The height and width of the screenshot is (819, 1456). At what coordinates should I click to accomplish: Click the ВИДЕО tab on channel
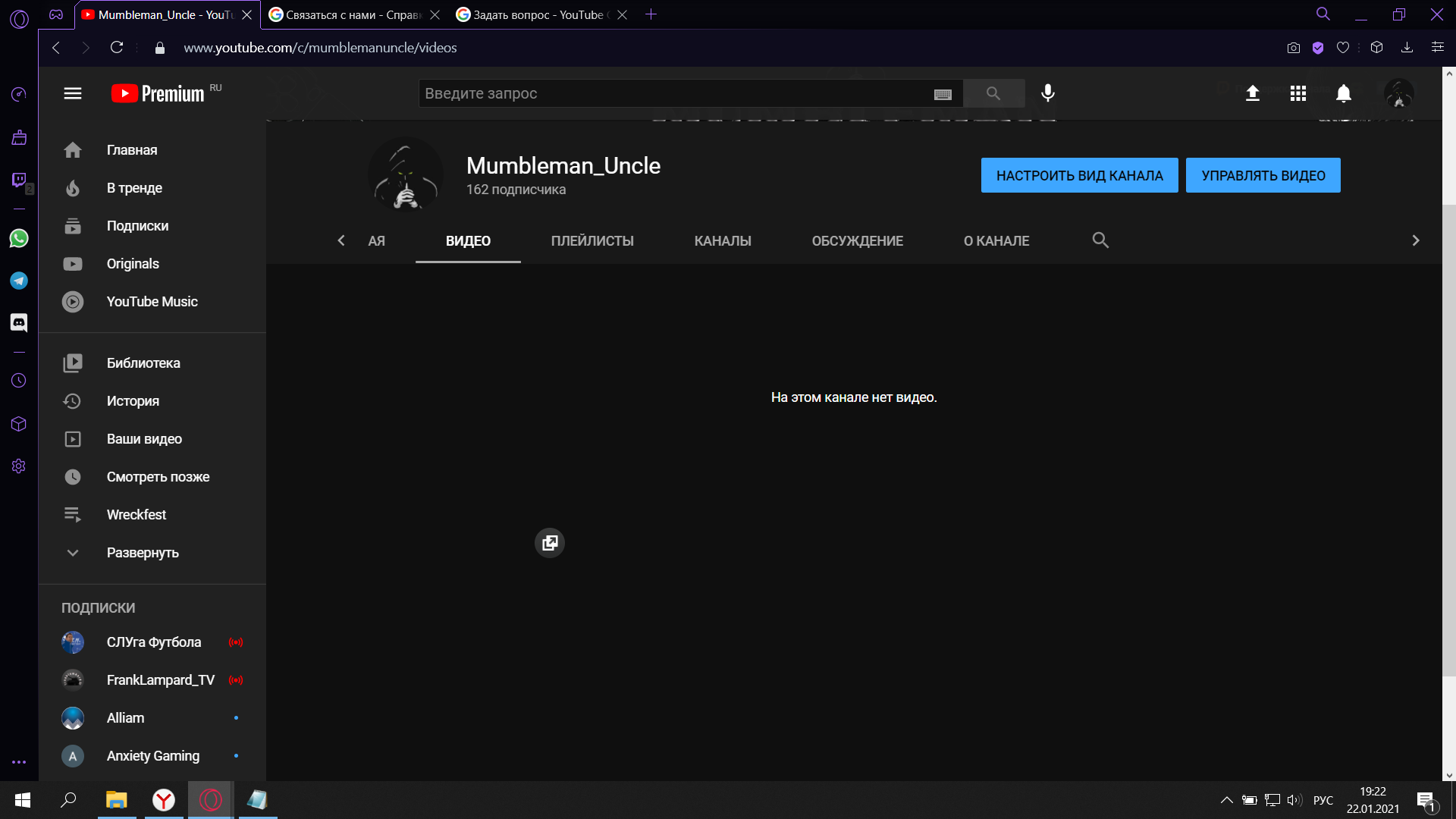click(467, 240)
